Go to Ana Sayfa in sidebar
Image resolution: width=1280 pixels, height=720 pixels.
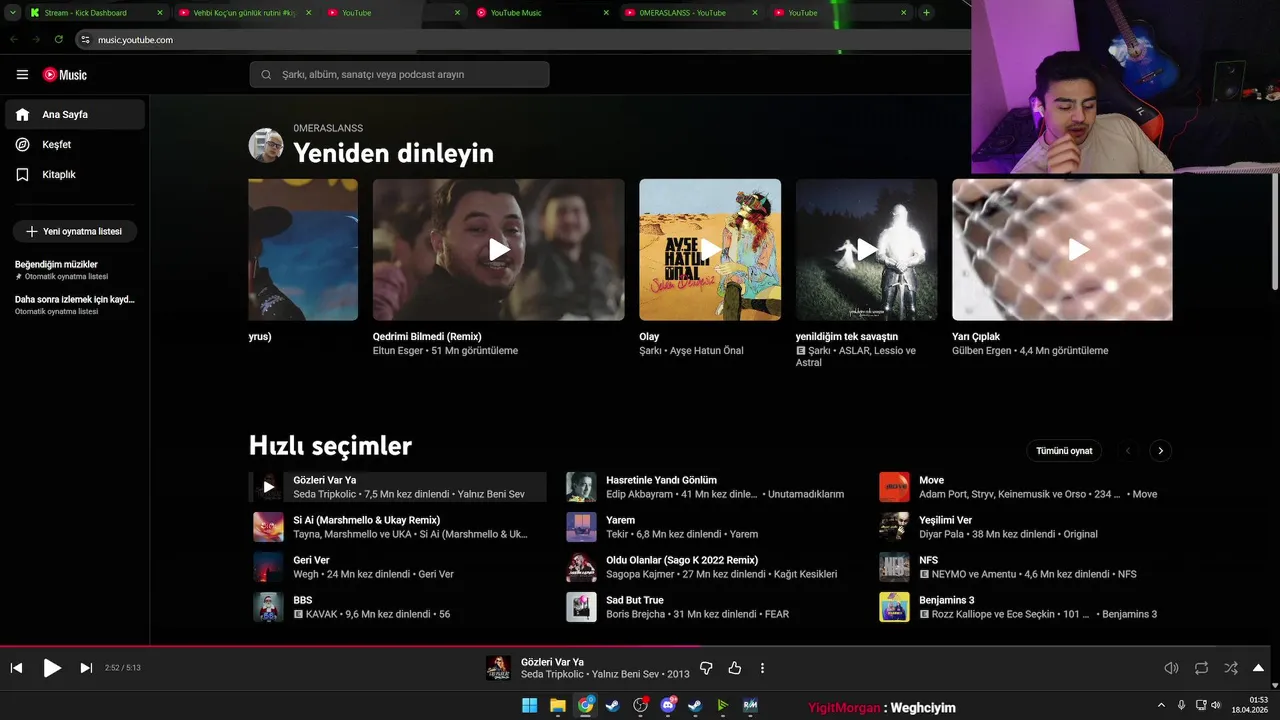coord(75,114)
